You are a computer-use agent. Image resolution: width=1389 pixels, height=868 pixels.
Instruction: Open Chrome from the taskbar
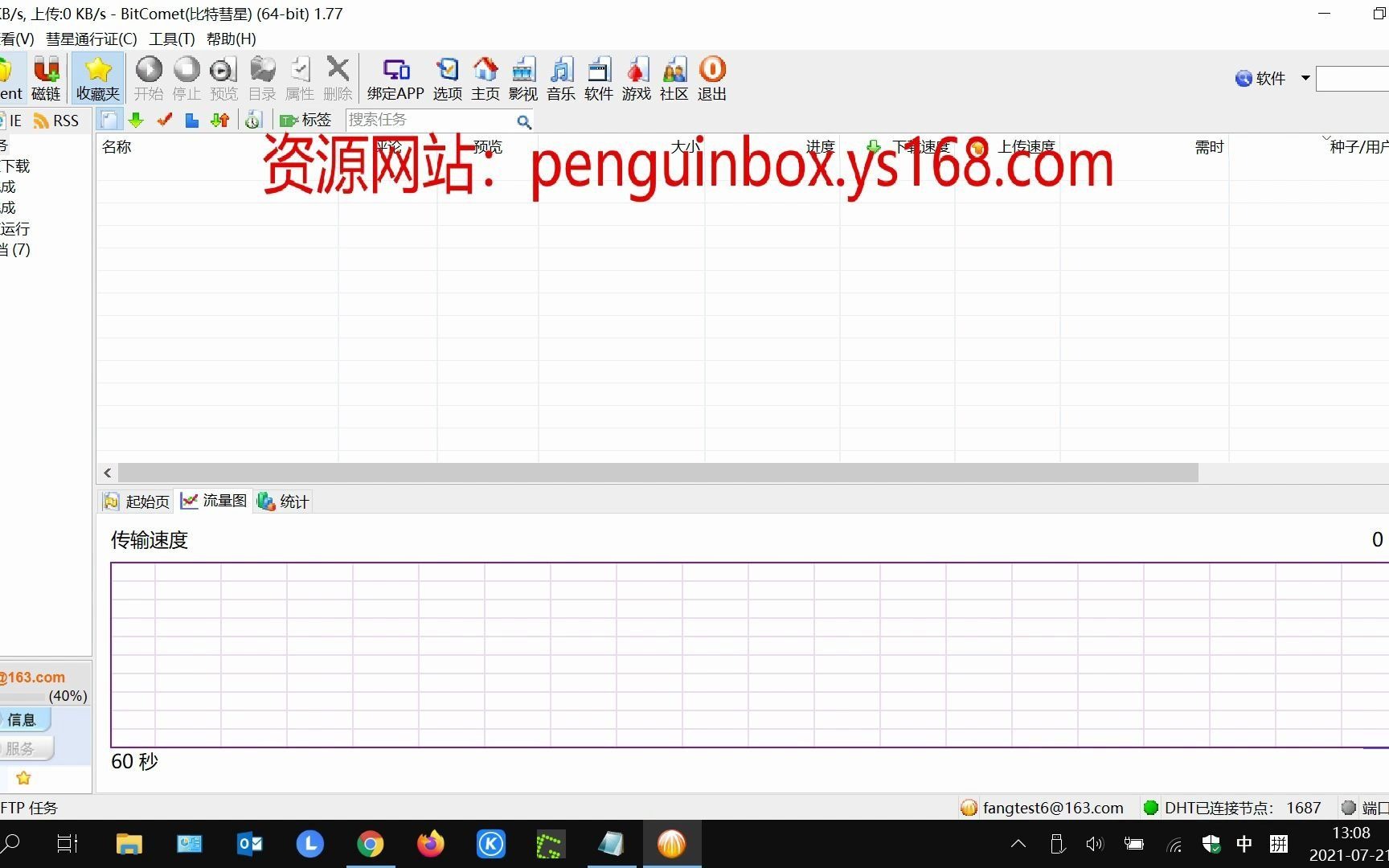[371, 844]
